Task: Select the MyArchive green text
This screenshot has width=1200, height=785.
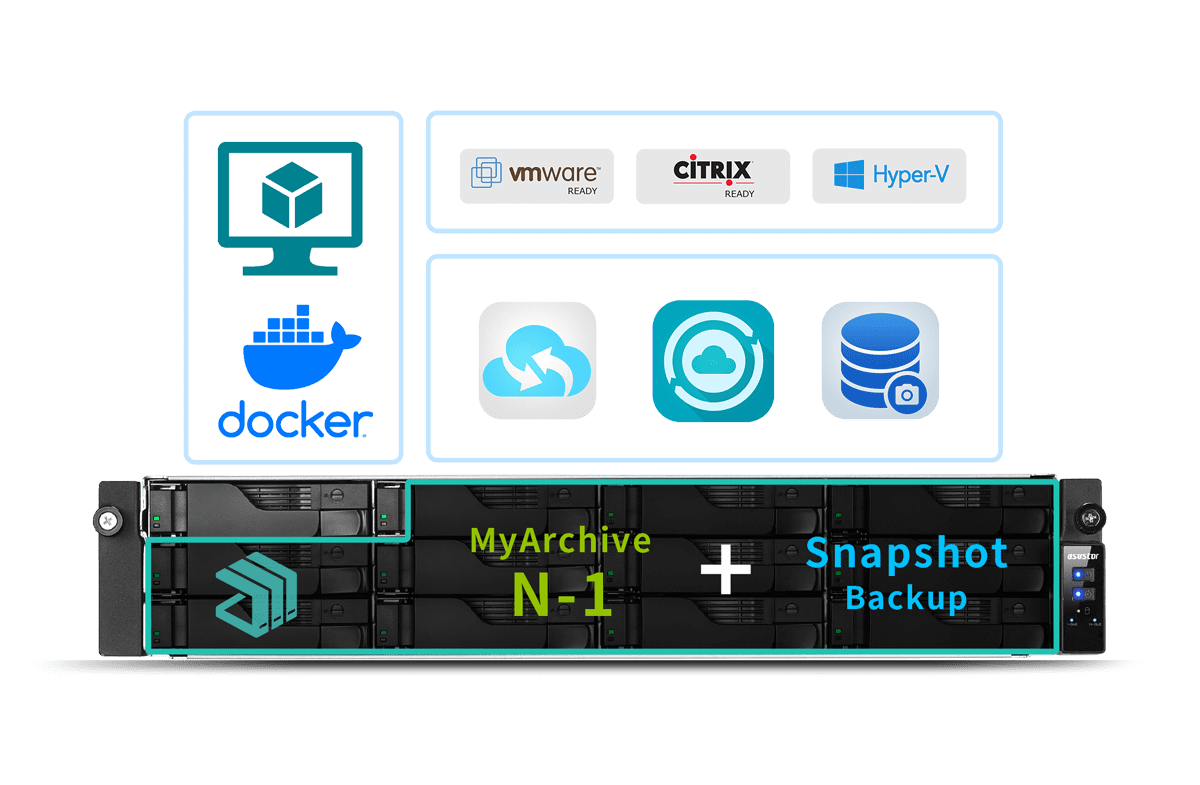Action: coord(560,540)
